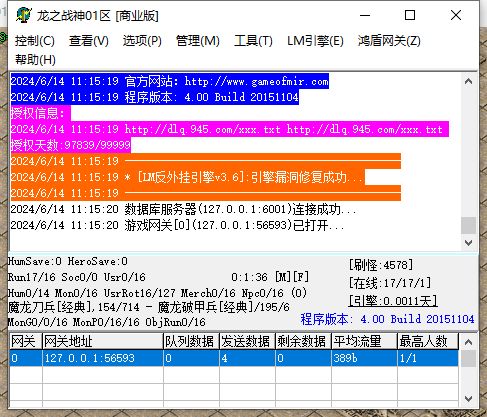Open the 查看(V) menu
The width and height of the screenshot is (487, 417).
pyautogui.click(x=89, y=41)
